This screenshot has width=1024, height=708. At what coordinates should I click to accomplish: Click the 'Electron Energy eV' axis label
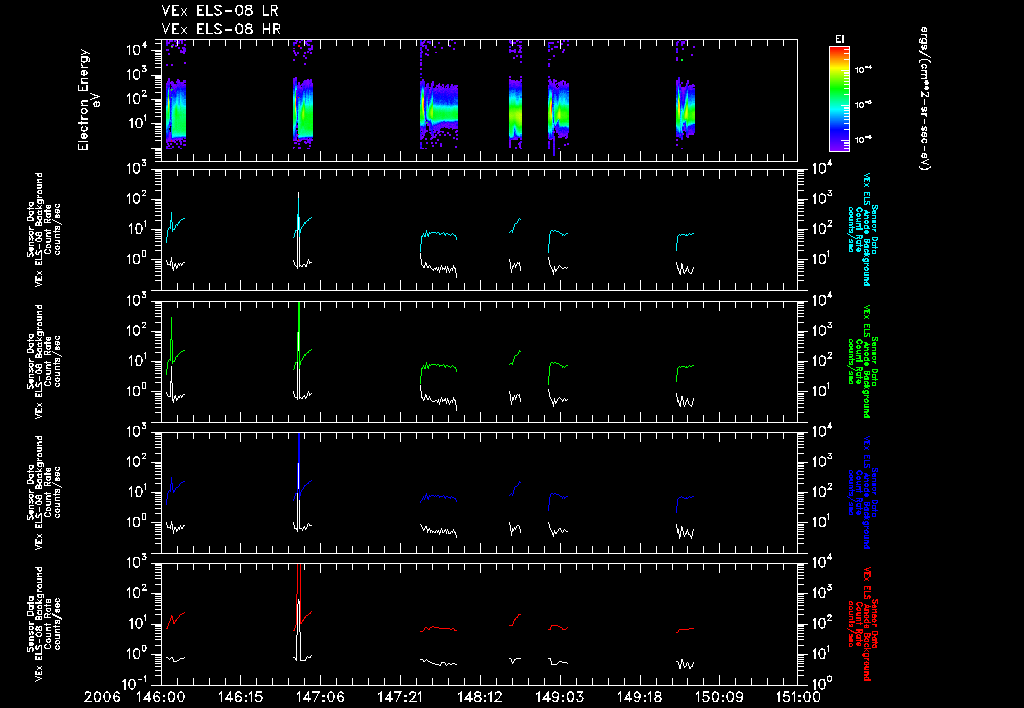click(88, 100)
